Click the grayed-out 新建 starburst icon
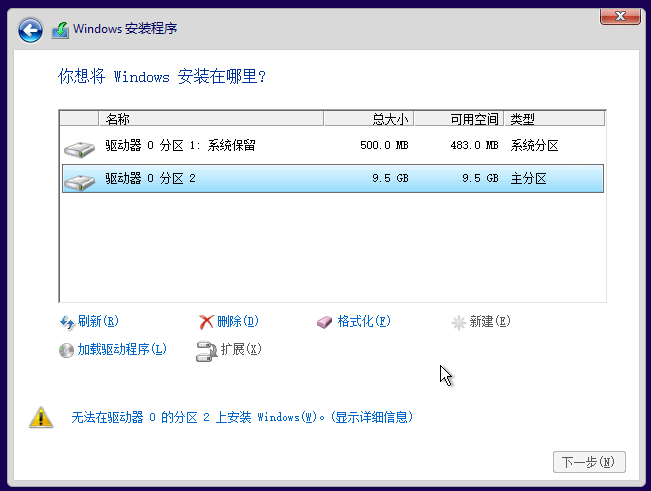Image resolution: width=651 pixels, height=491 pixels. point(459,322)
